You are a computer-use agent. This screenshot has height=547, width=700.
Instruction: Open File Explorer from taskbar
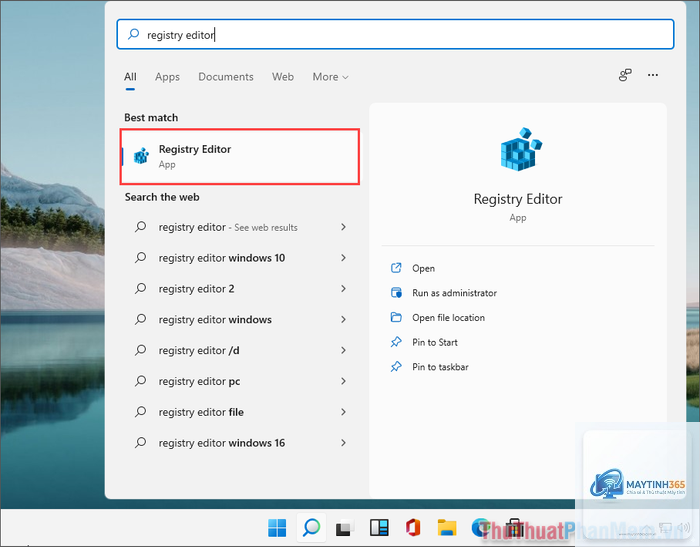point(447,528)
